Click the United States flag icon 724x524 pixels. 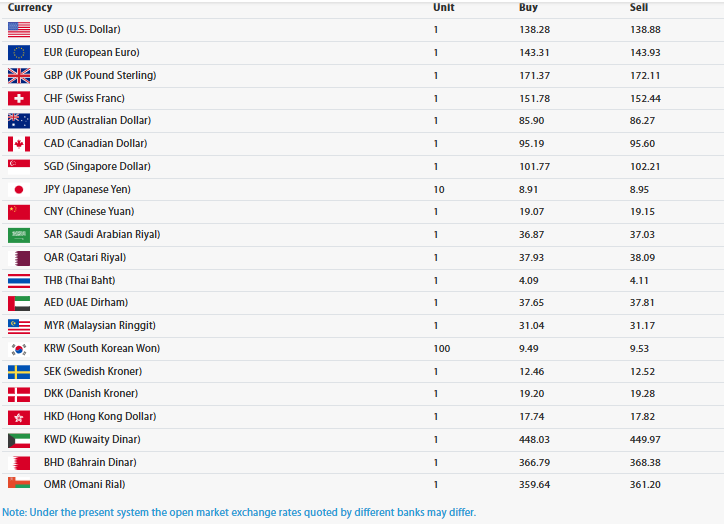pyautogui.click(x=19, y=30)
